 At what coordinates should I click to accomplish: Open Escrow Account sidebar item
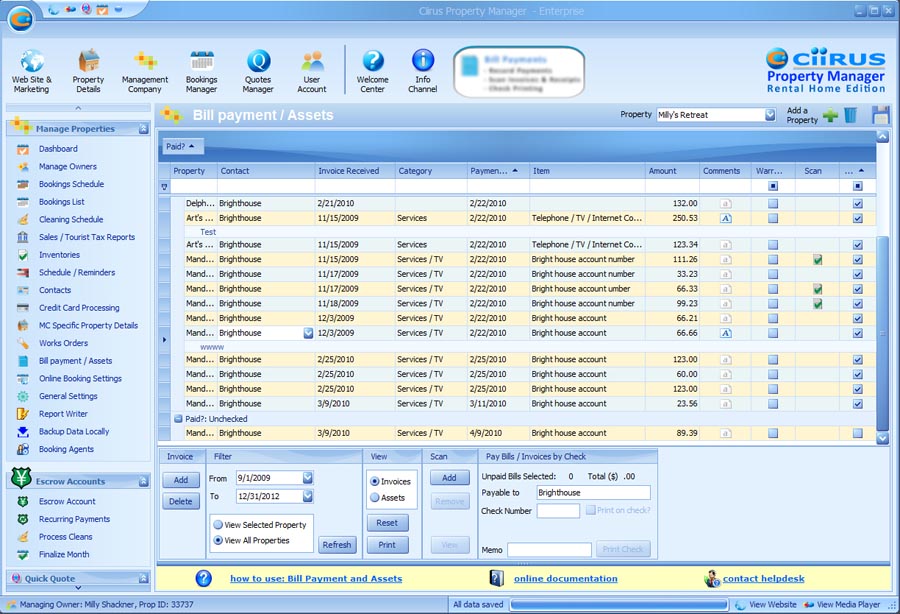coord(67,502)
